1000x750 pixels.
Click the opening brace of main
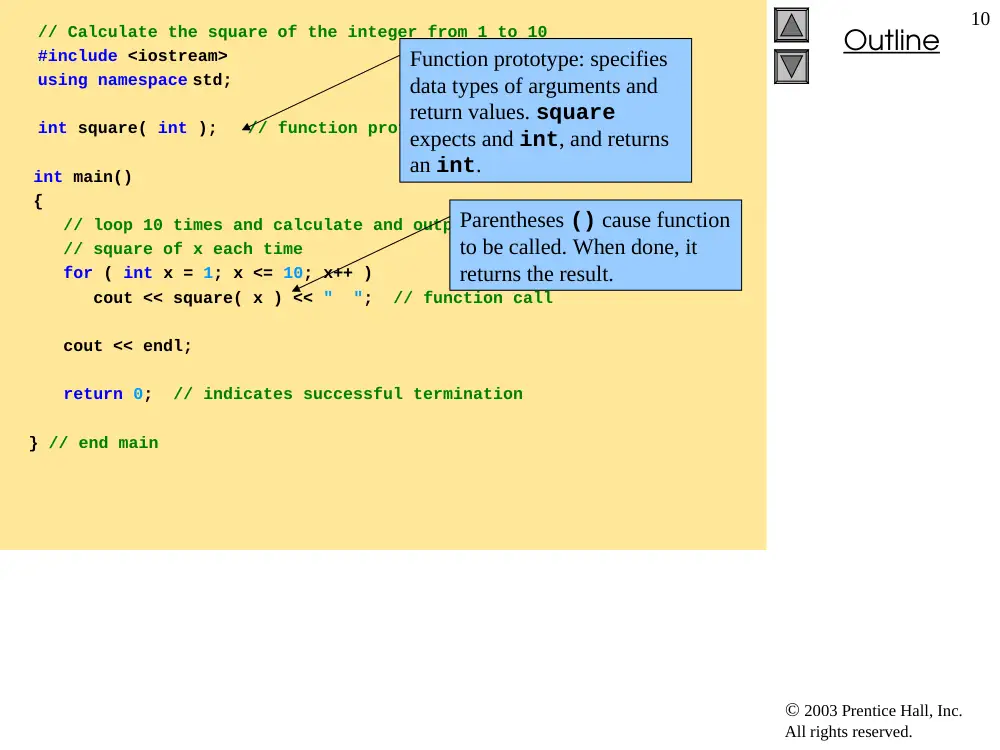click(38, 202)
